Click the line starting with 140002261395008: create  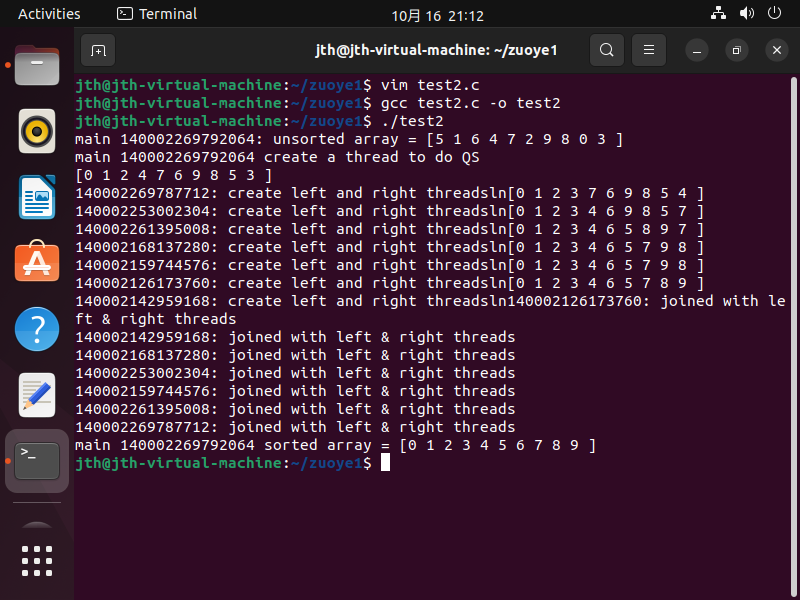point(390,229)
